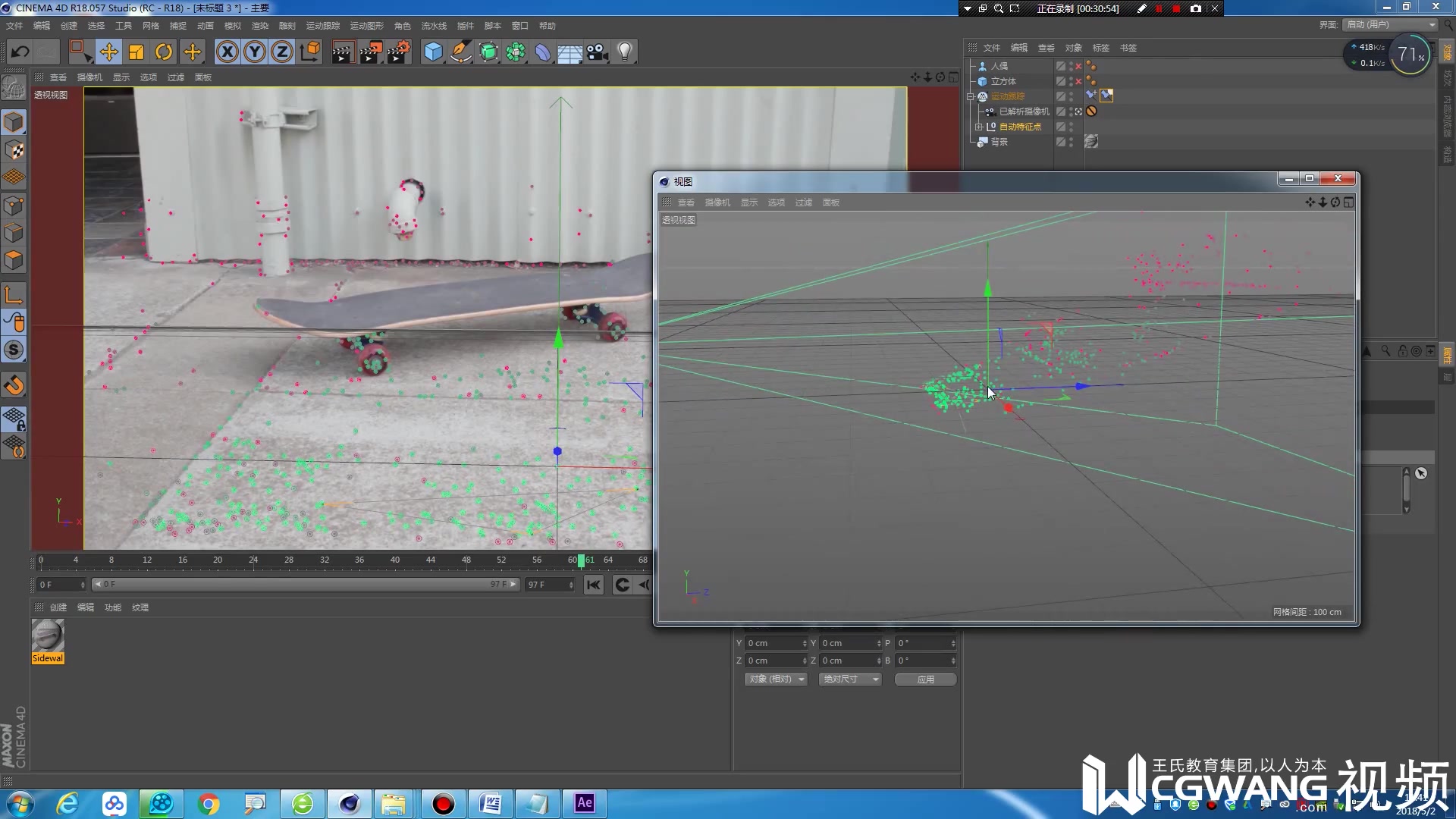Select the Rotate tool
Screen dimensions: 1456x819
click(164, 52)
